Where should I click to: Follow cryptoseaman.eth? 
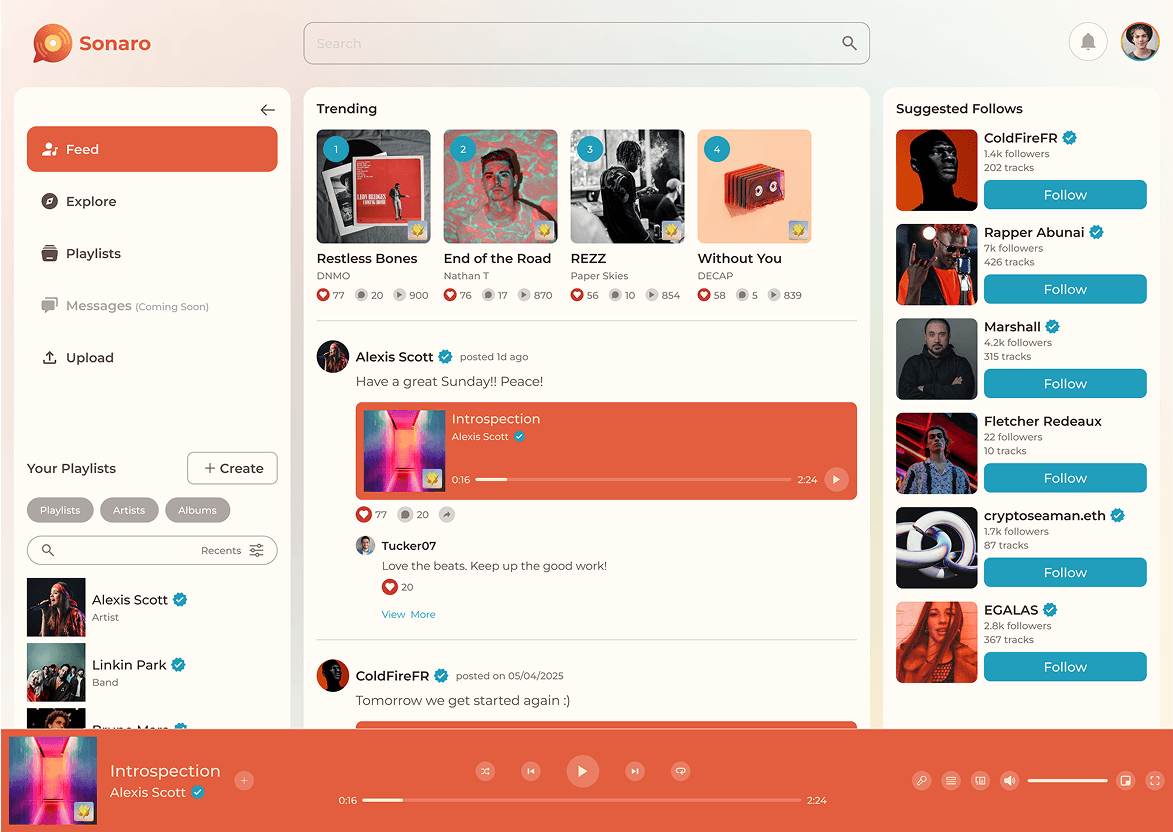tap(1065, 572)
